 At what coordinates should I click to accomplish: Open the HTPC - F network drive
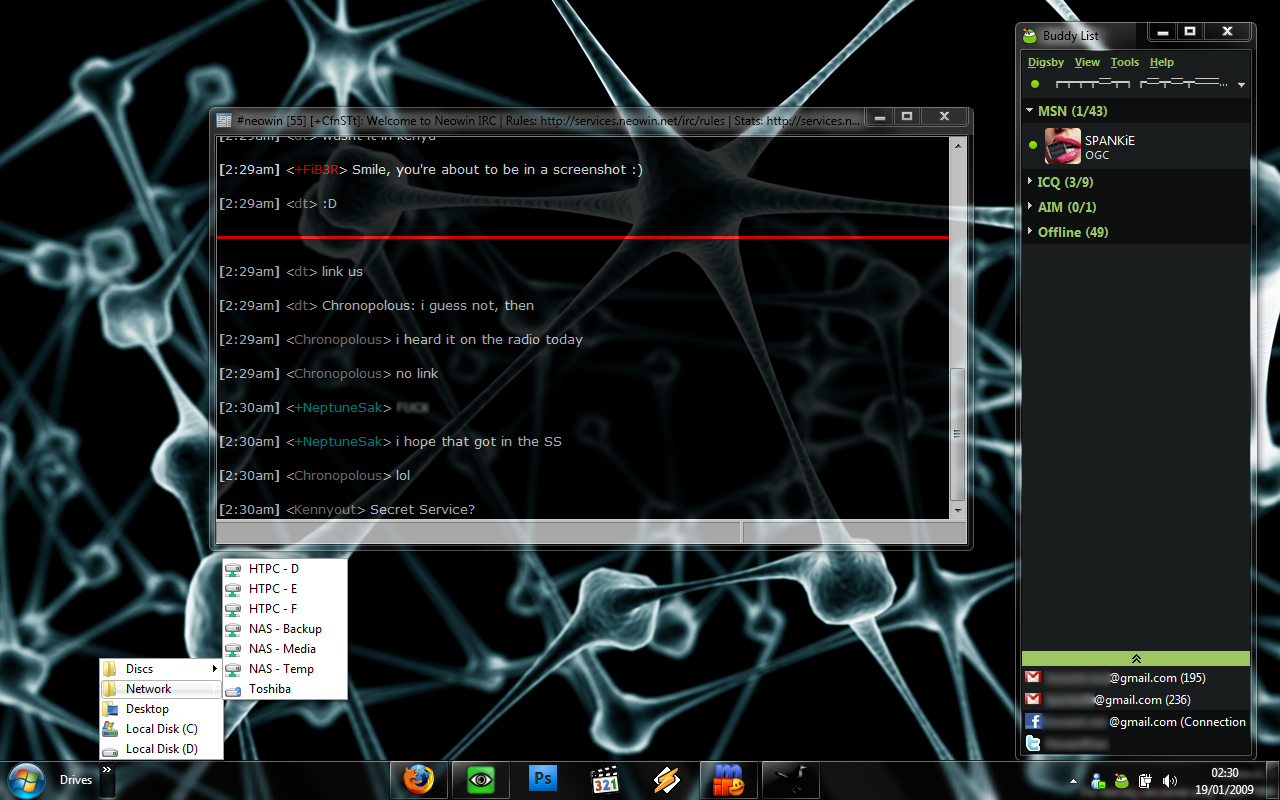pos(285,609)
